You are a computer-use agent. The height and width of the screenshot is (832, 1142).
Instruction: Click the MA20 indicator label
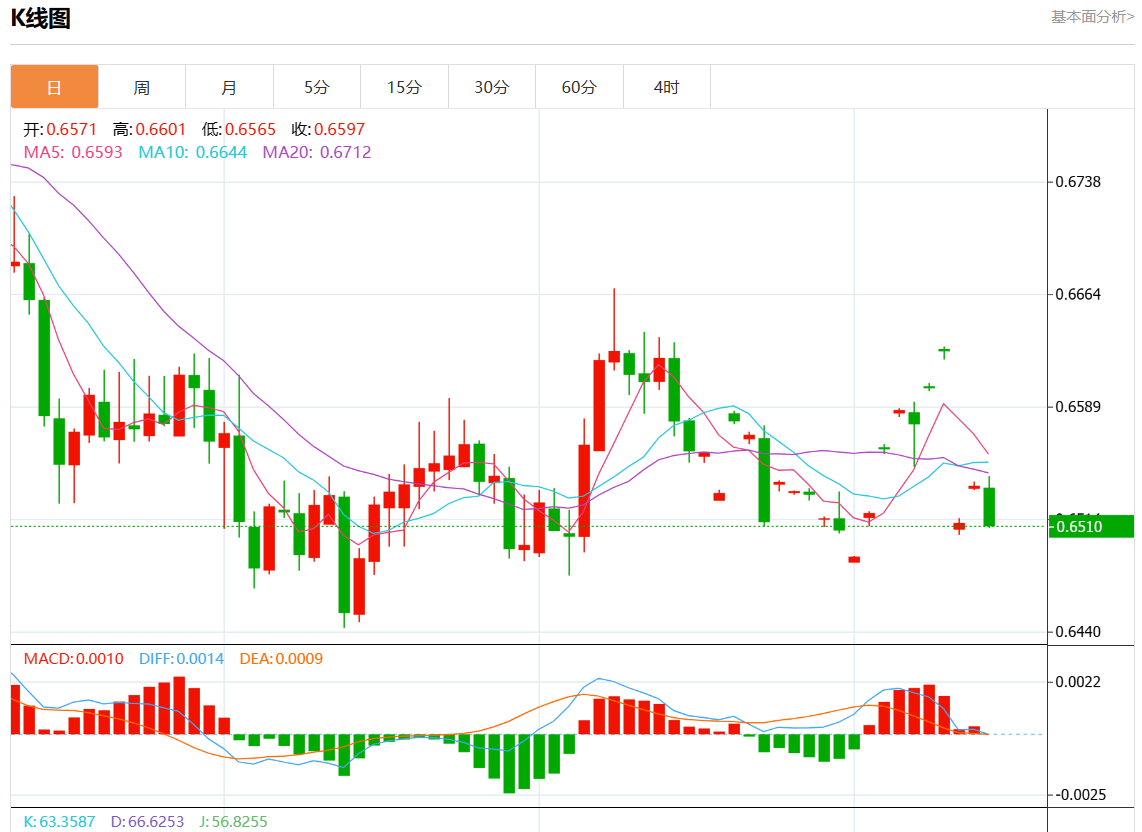coord(316,152)
